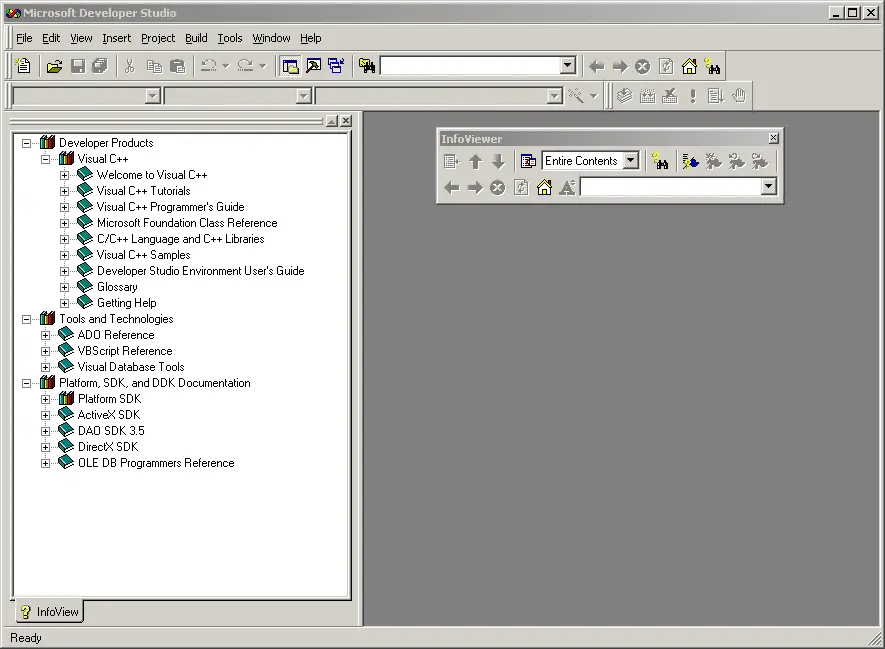This screenshot has height=649, width=885.
Task: Click InfoViewer Previous Topic up arrow
Action: point(475,162)
